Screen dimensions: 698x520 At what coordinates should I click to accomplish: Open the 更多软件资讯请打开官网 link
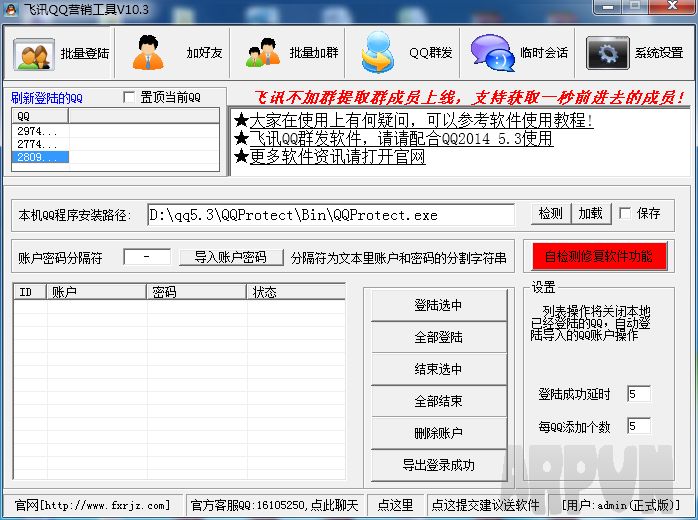[x=337, y=157]
